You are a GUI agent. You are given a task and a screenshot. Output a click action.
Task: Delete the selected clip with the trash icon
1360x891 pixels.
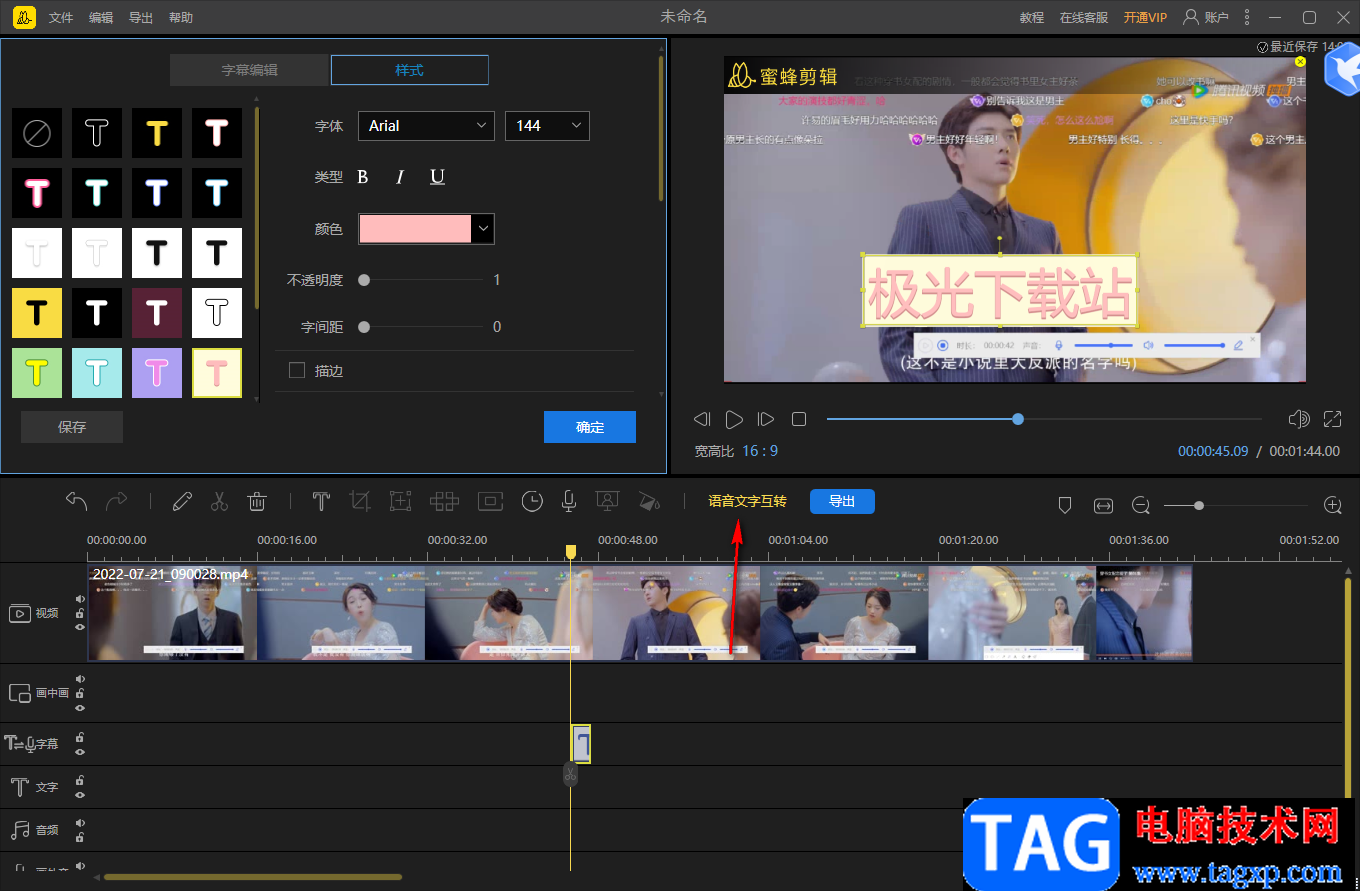tap(257, 501)
